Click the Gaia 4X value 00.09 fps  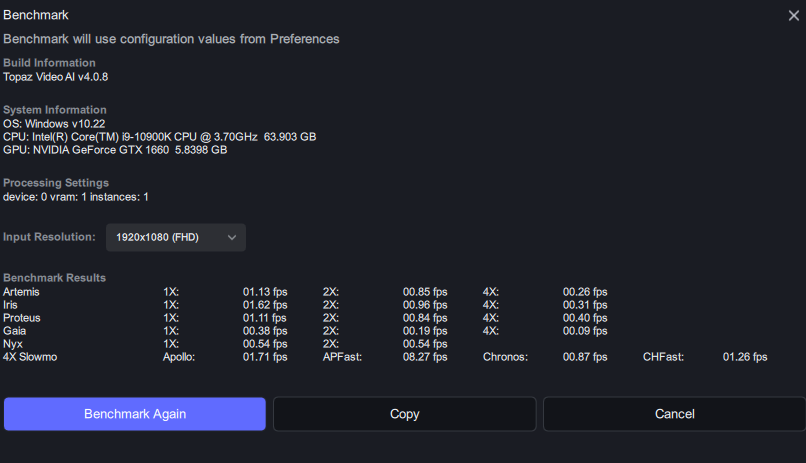pos(585,331)
